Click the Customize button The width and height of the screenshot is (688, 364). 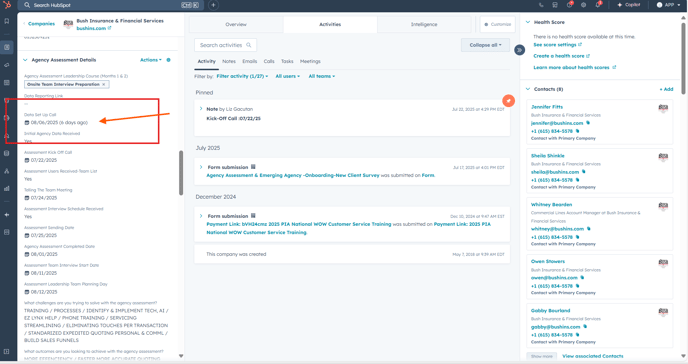[498, 25]
